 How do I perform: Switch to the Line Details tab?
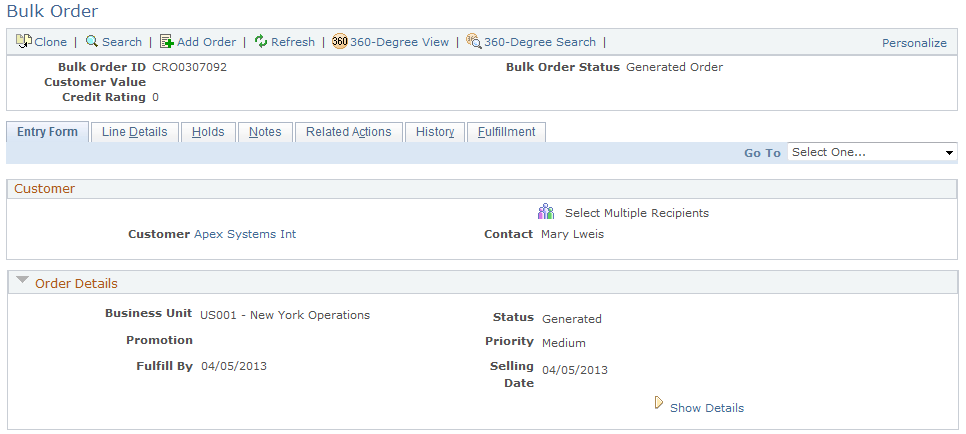134,132
